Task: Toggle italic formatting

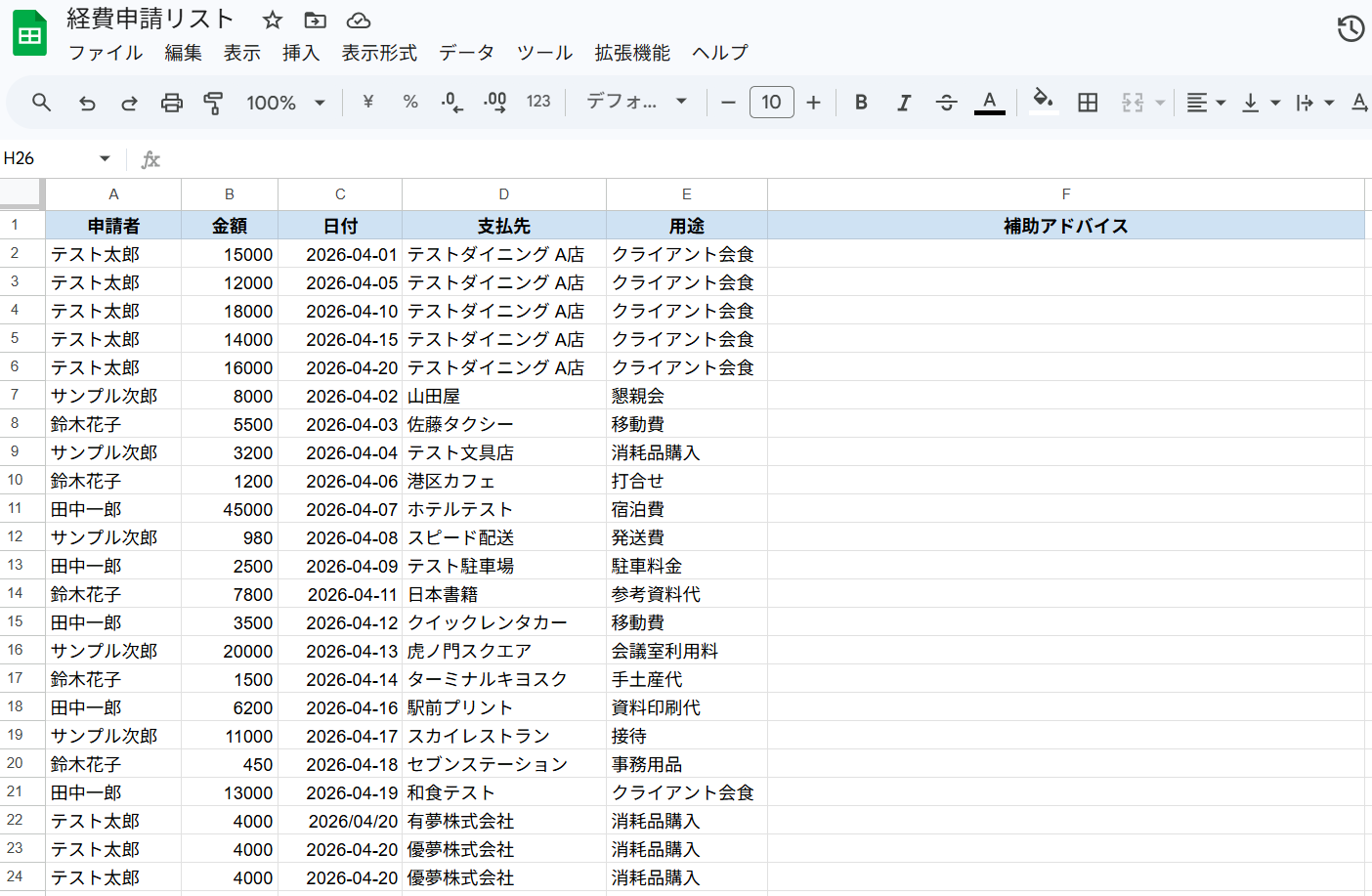Action: (x=904, y=102)
